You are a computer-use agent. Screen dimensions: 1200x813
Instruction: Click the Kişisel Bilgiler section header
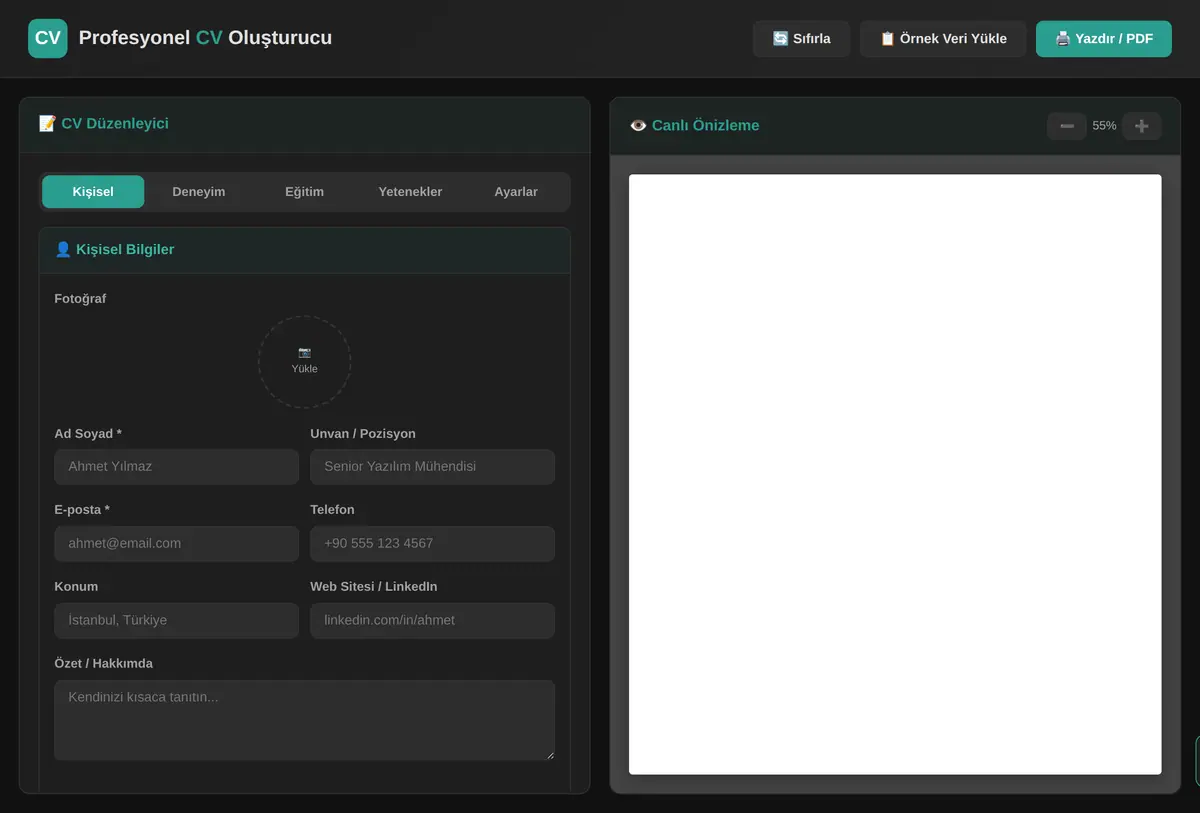click(305, 250)
